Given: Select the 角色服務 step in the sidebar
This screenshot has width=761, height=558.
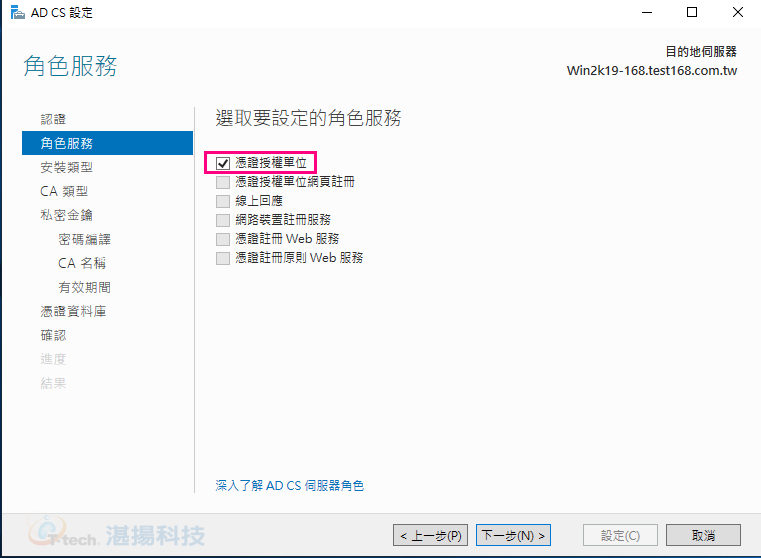Looking at the screenshot, I should tap(107, 143).
